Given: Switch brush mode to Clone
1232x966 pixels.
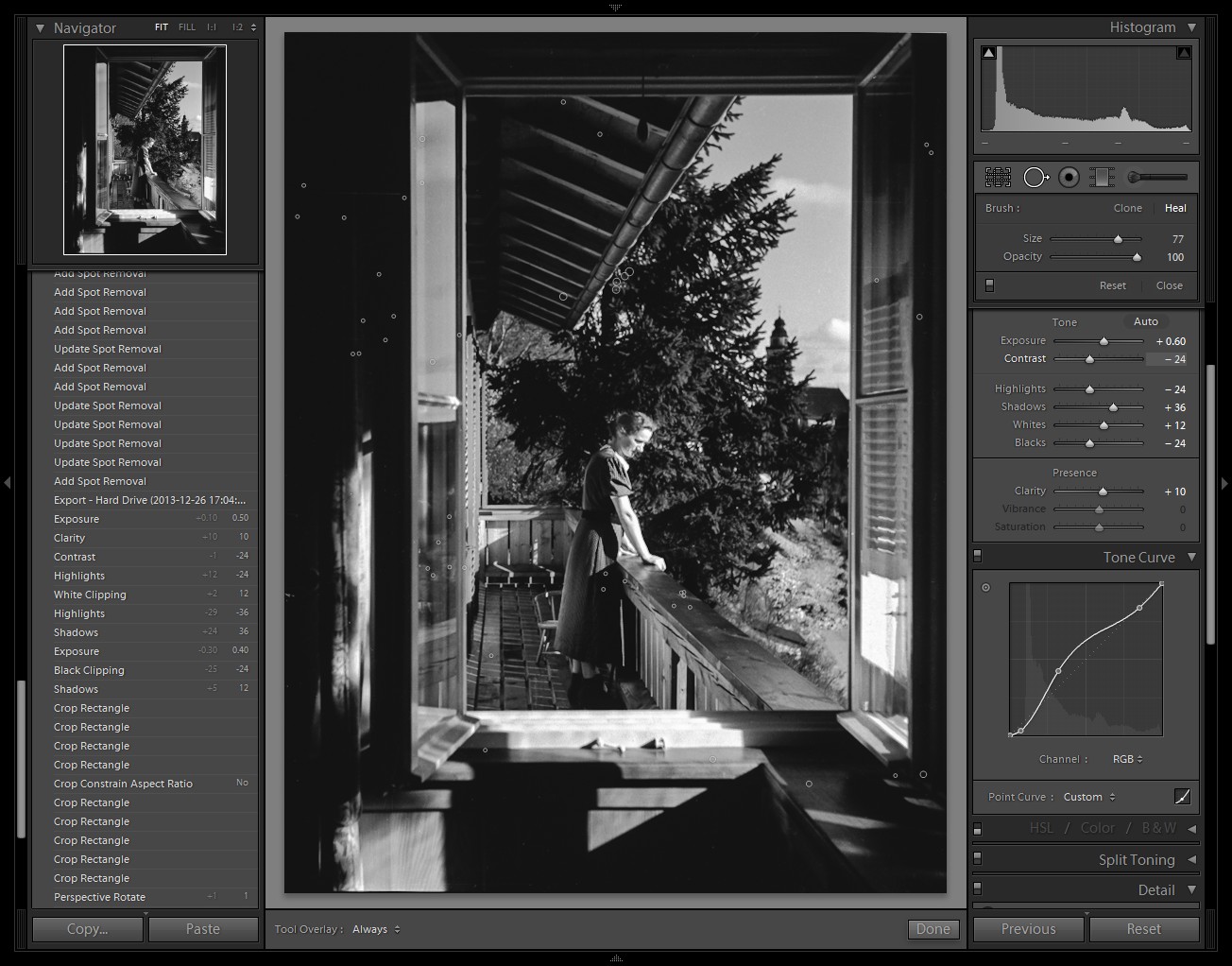Looking at the screenshot, I should coord(1127,208).
